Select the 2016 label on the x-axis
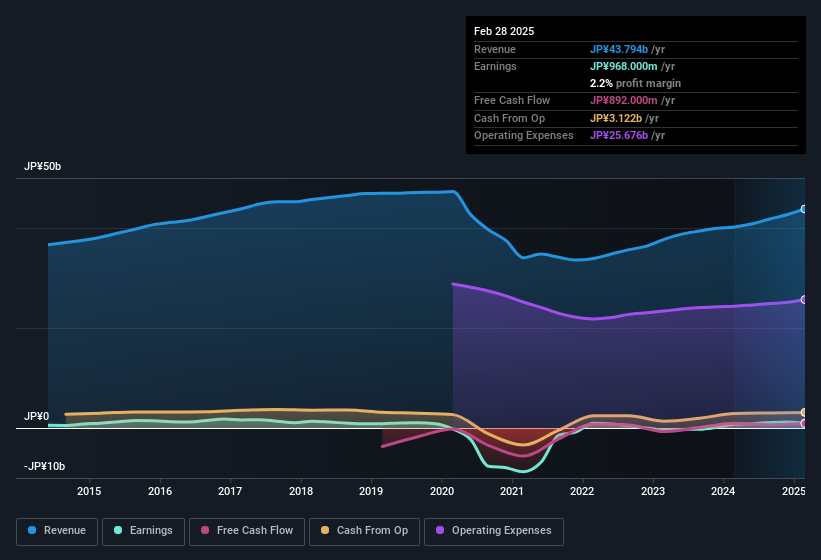This screenshot has height=560, width=821. pos(160,491)
